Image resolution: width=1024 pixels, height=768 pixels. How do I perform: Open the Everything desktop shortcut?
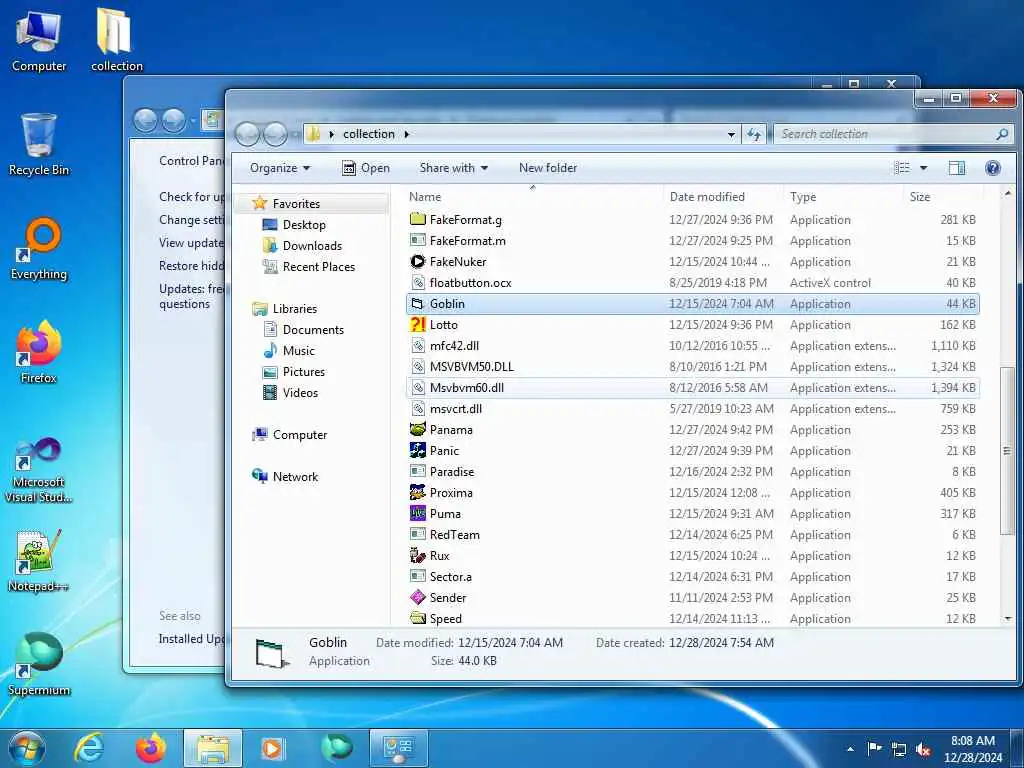(39, 249)
